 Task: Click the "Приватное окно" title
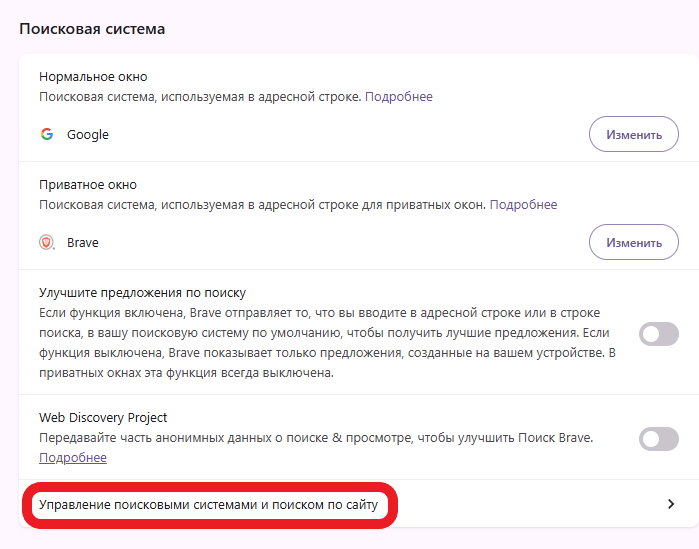[x=88, y=184]
